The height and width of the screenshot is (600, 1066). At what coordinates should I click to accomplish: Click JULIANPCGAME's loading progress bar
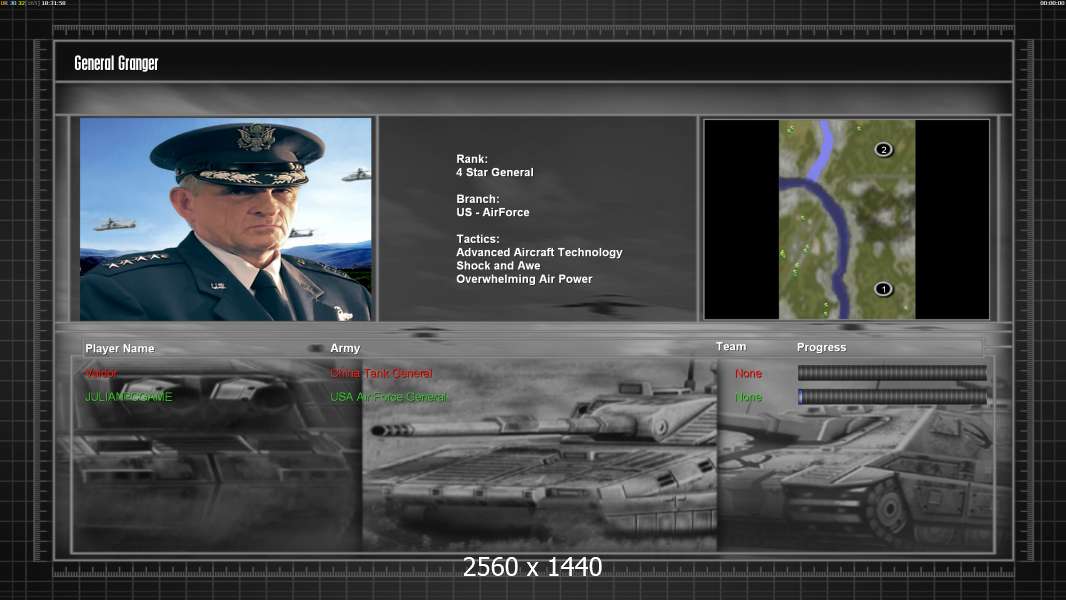pos(892,397)
